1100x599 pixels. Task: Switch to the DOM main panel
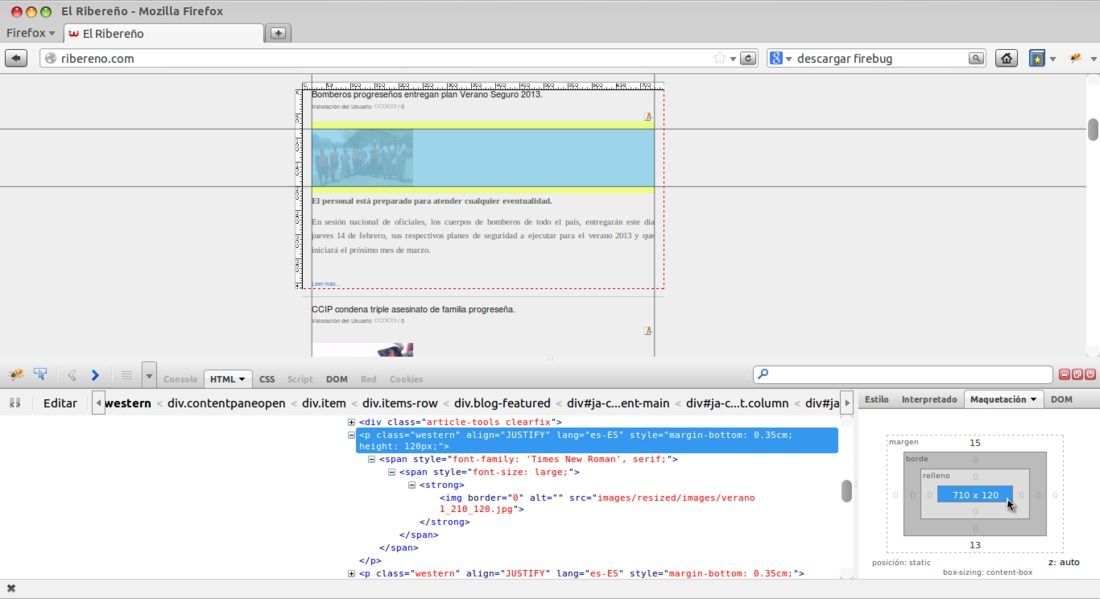click(x=337, y=379)
